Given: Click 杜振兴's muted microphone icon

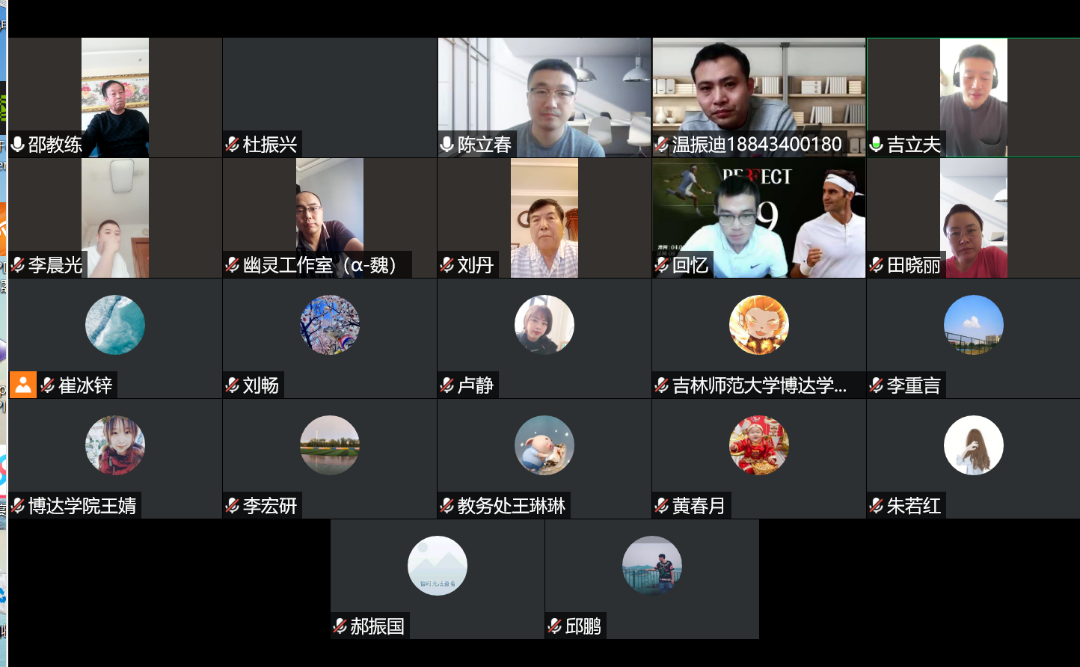Looking at the screenshot, I should (233, 144).
